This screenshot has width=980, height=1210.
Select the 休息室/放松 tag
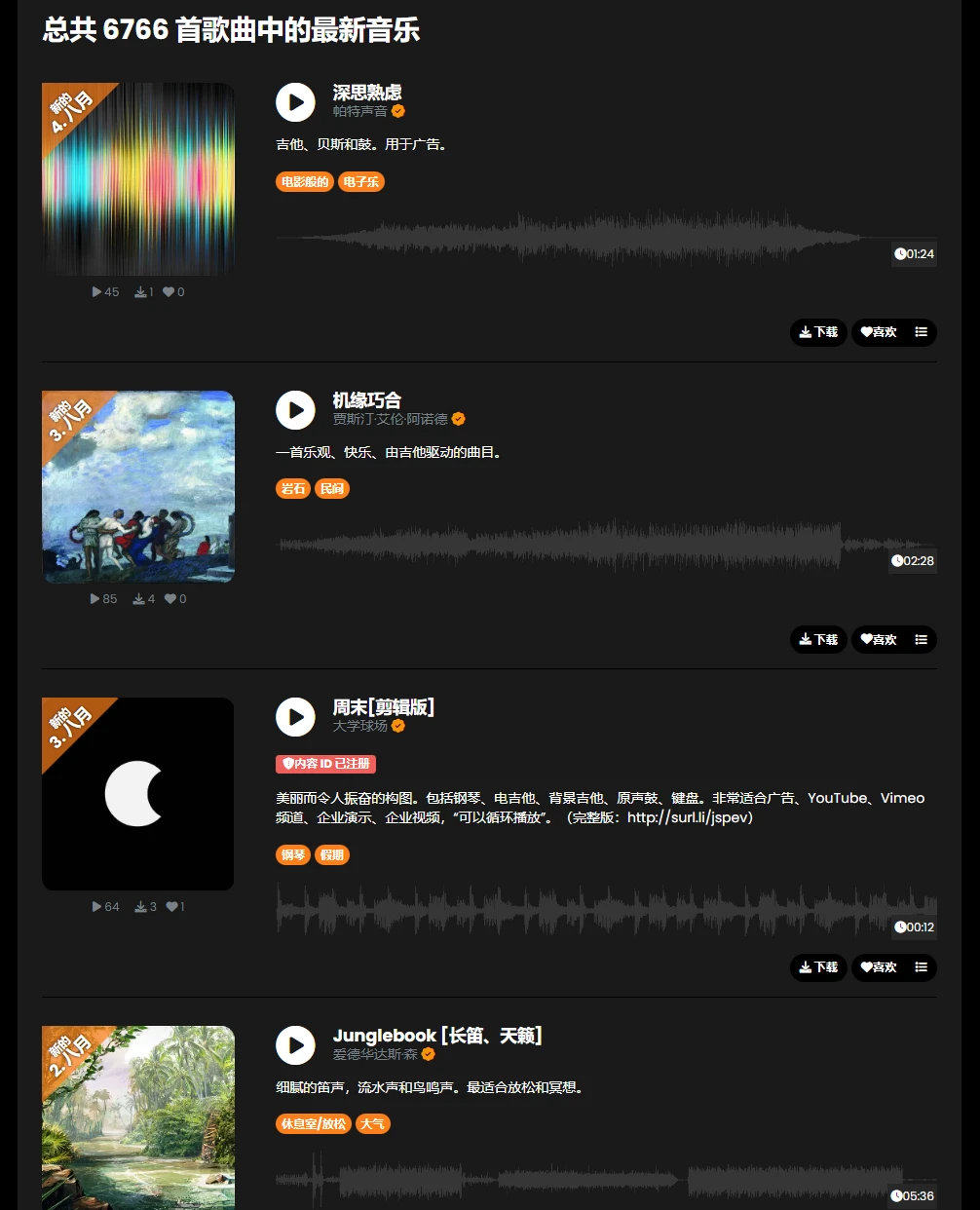(314, 1124)
